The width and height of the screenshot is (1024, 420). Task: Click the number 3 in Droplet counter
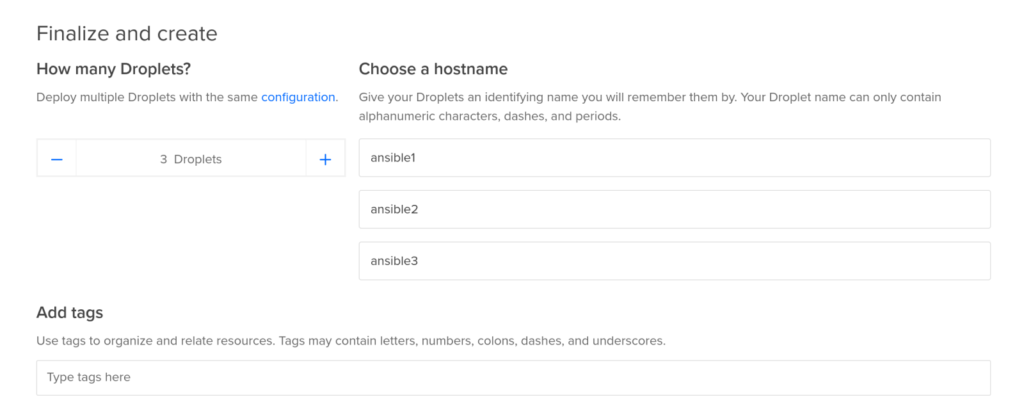(163, 159)
